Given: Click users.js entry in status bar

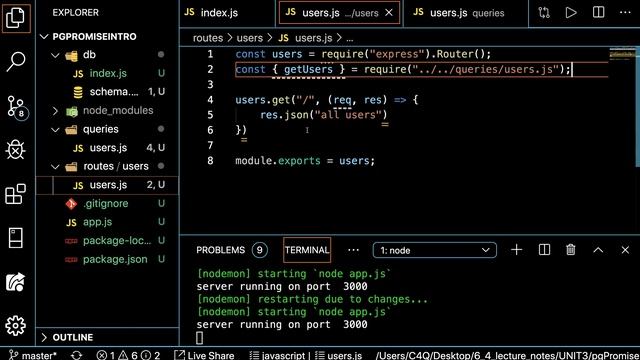Looking at the screenshot, I should (338, 355).
